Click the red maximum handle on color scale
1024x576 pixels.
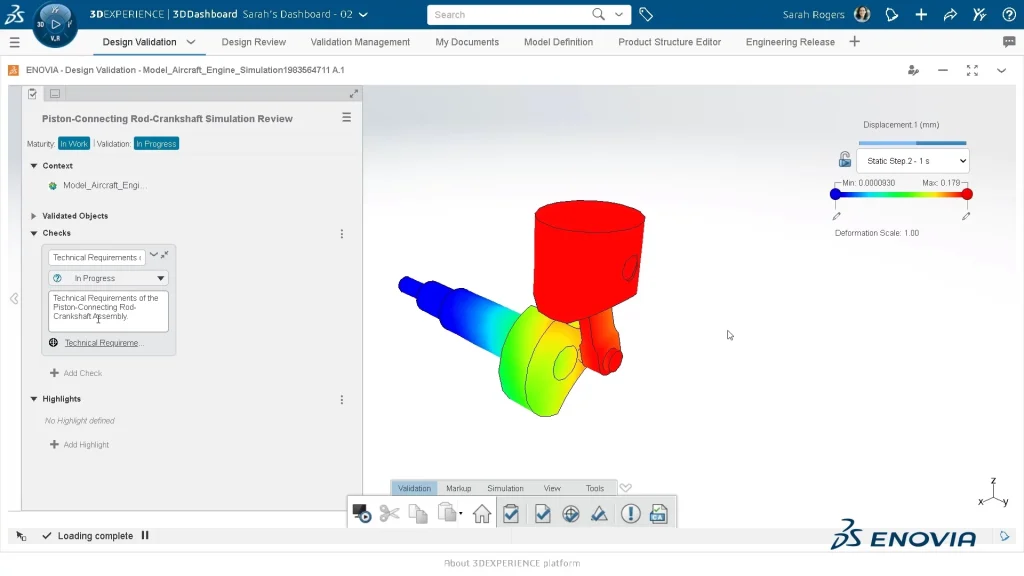pyautogui.click(x=966, y=194)
